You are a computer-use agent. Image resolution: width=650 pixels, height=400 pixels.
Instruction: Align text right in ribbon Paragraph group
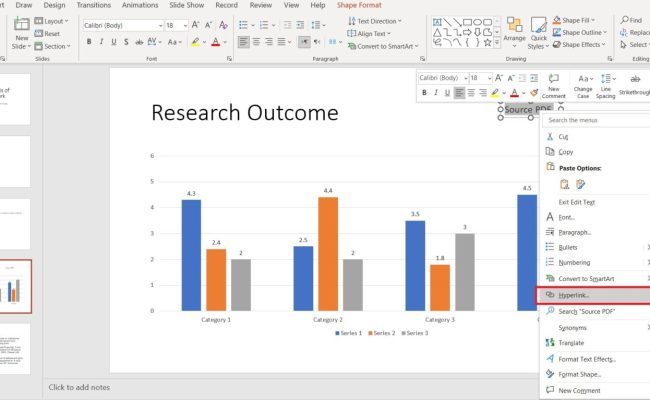click(x=269, y=42)
